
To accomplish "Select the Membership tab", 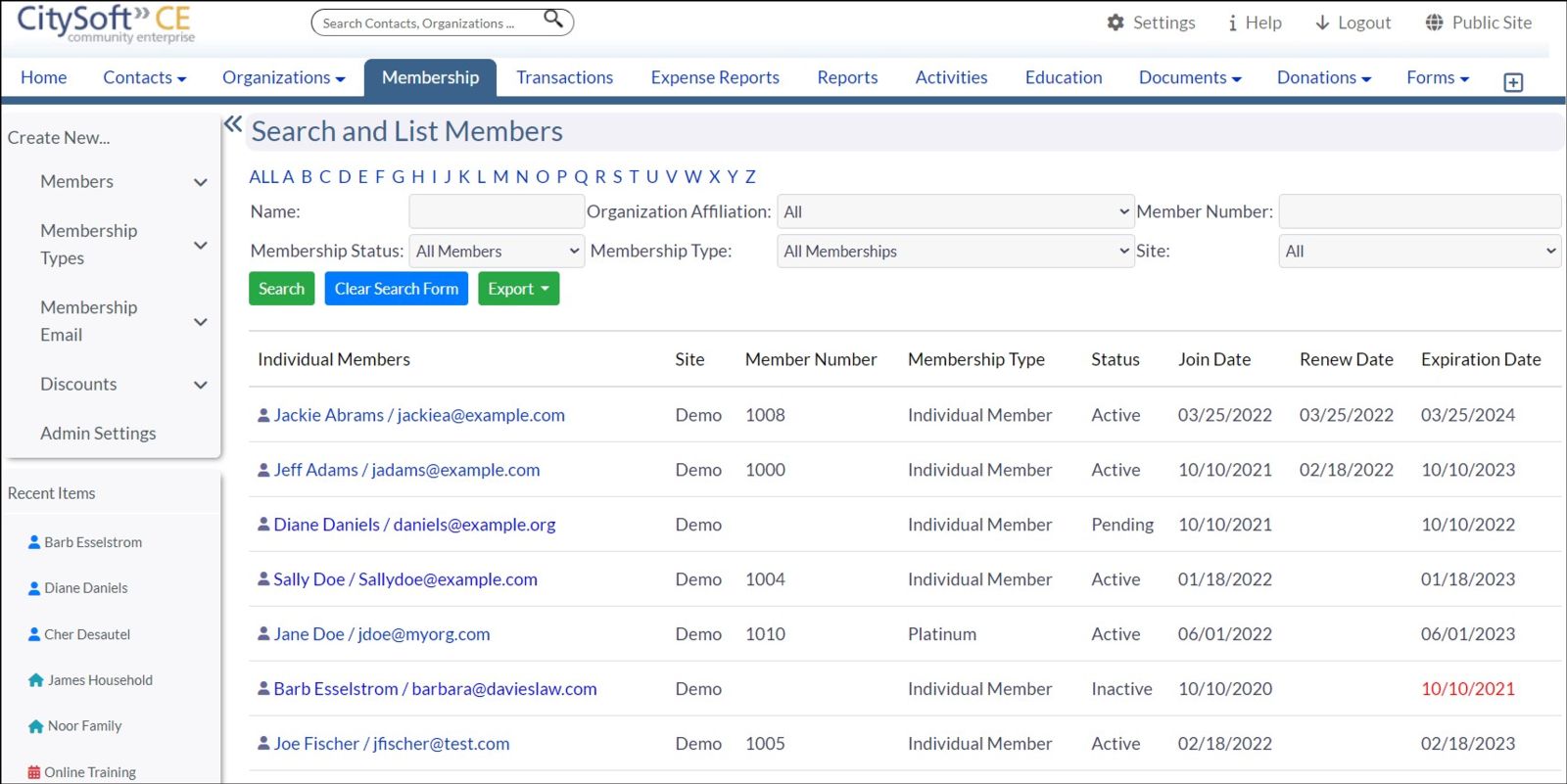I will (430, 77).
